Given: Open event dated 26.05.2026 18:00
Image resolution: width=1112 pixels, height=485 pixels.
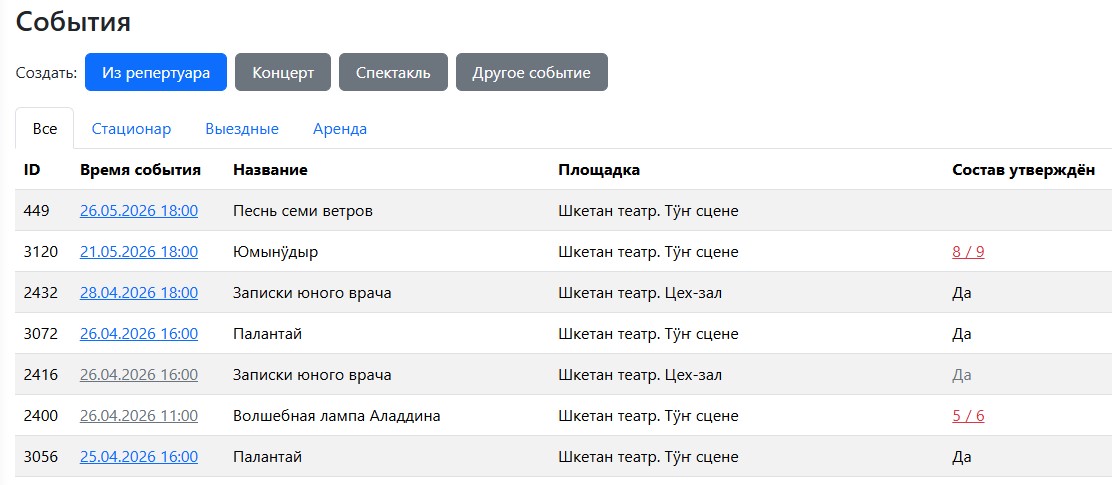Looking at the screenshot, I should point(139,211).
